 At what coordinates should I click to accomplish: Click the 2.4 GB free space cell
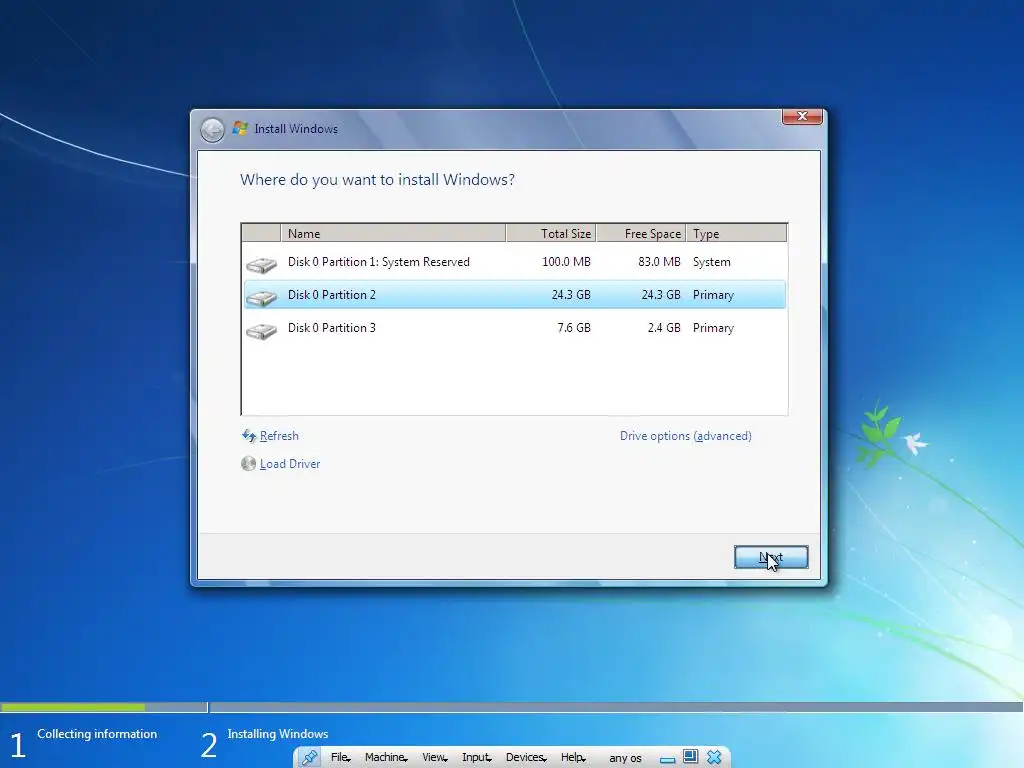click(664, 328)
